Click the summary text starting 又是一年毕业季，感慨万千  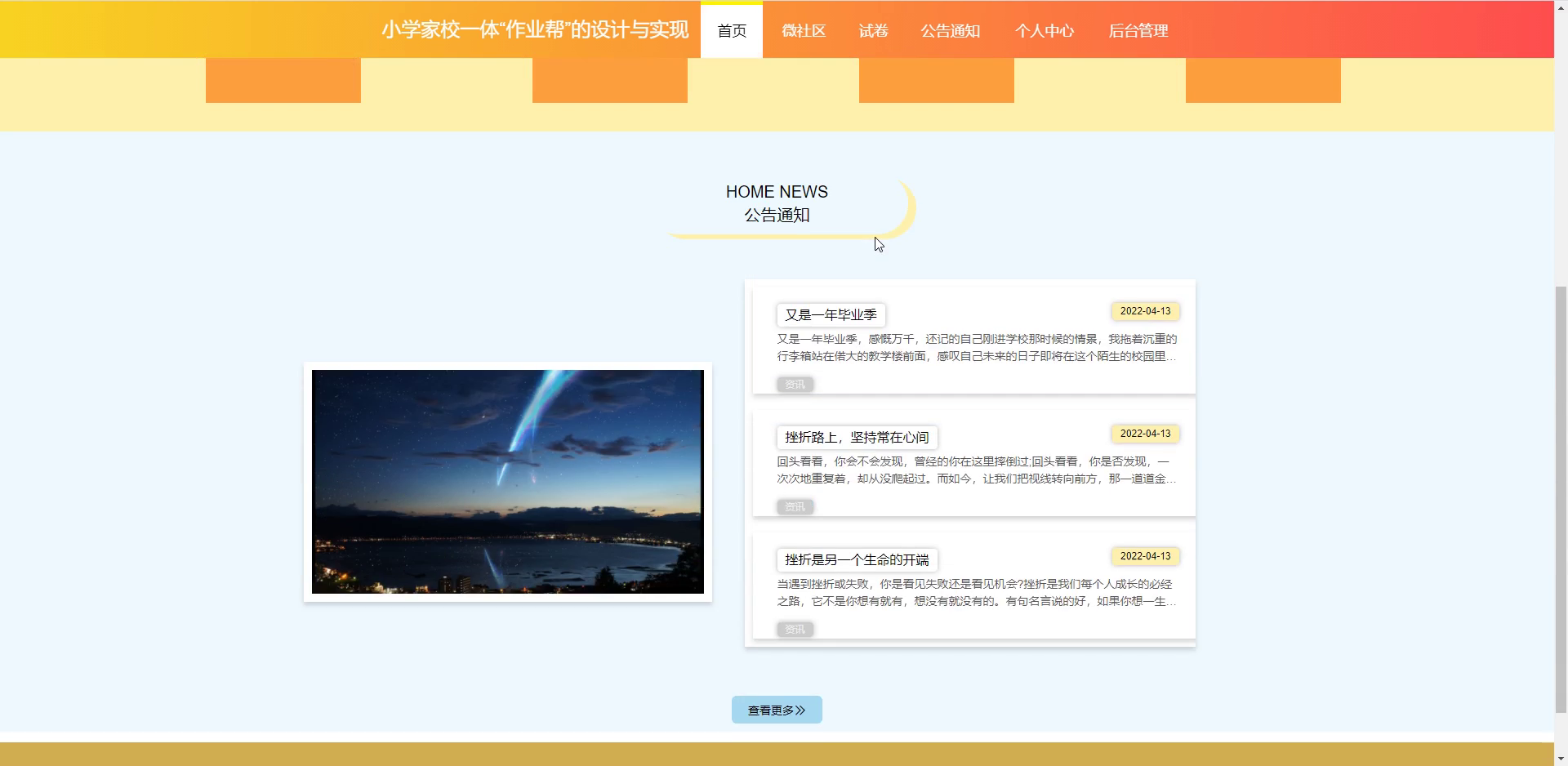click(x=977, y=348)
